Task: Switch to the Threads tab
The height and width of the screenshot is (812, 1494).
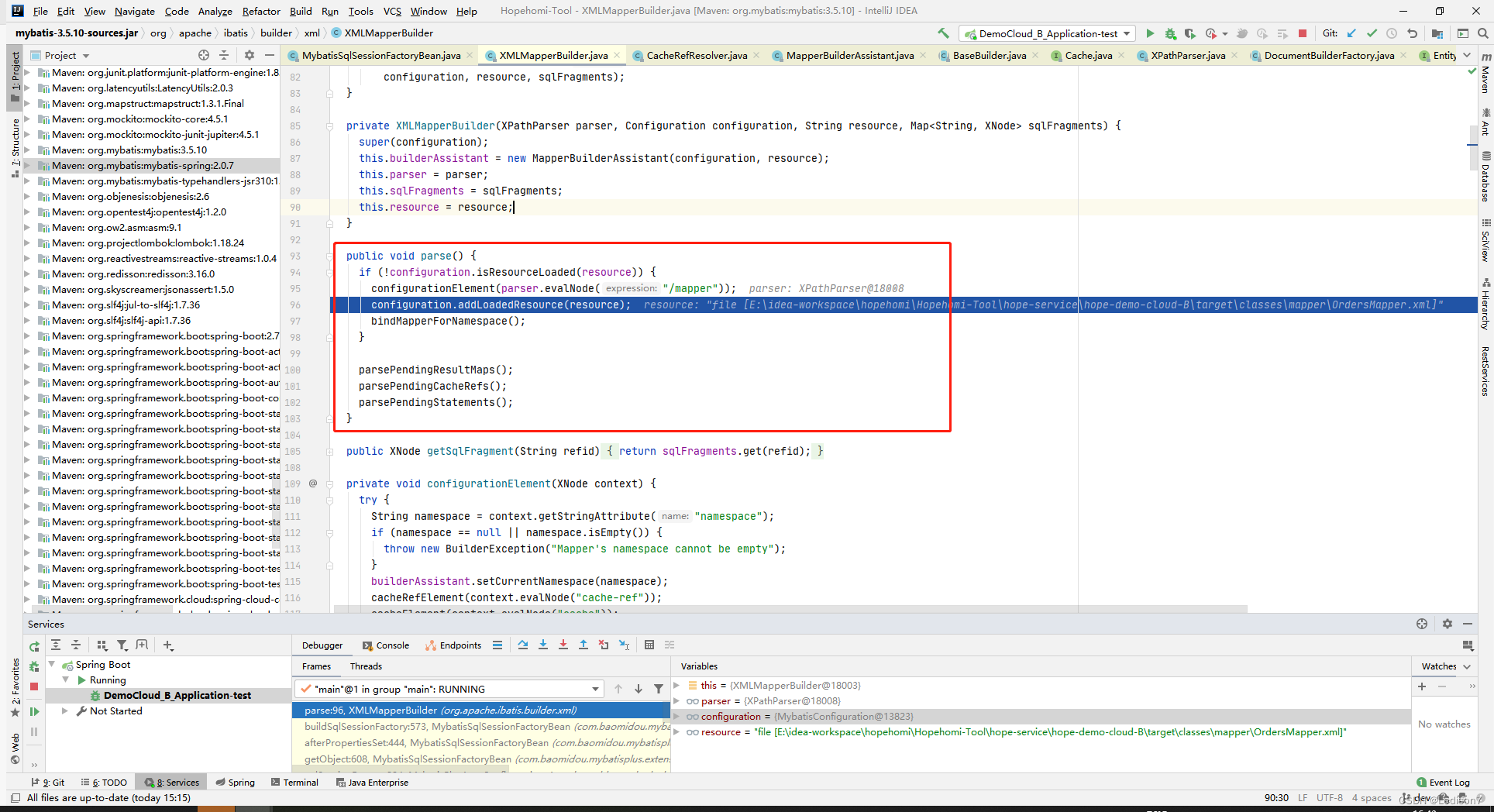Action: coord(366,666)
